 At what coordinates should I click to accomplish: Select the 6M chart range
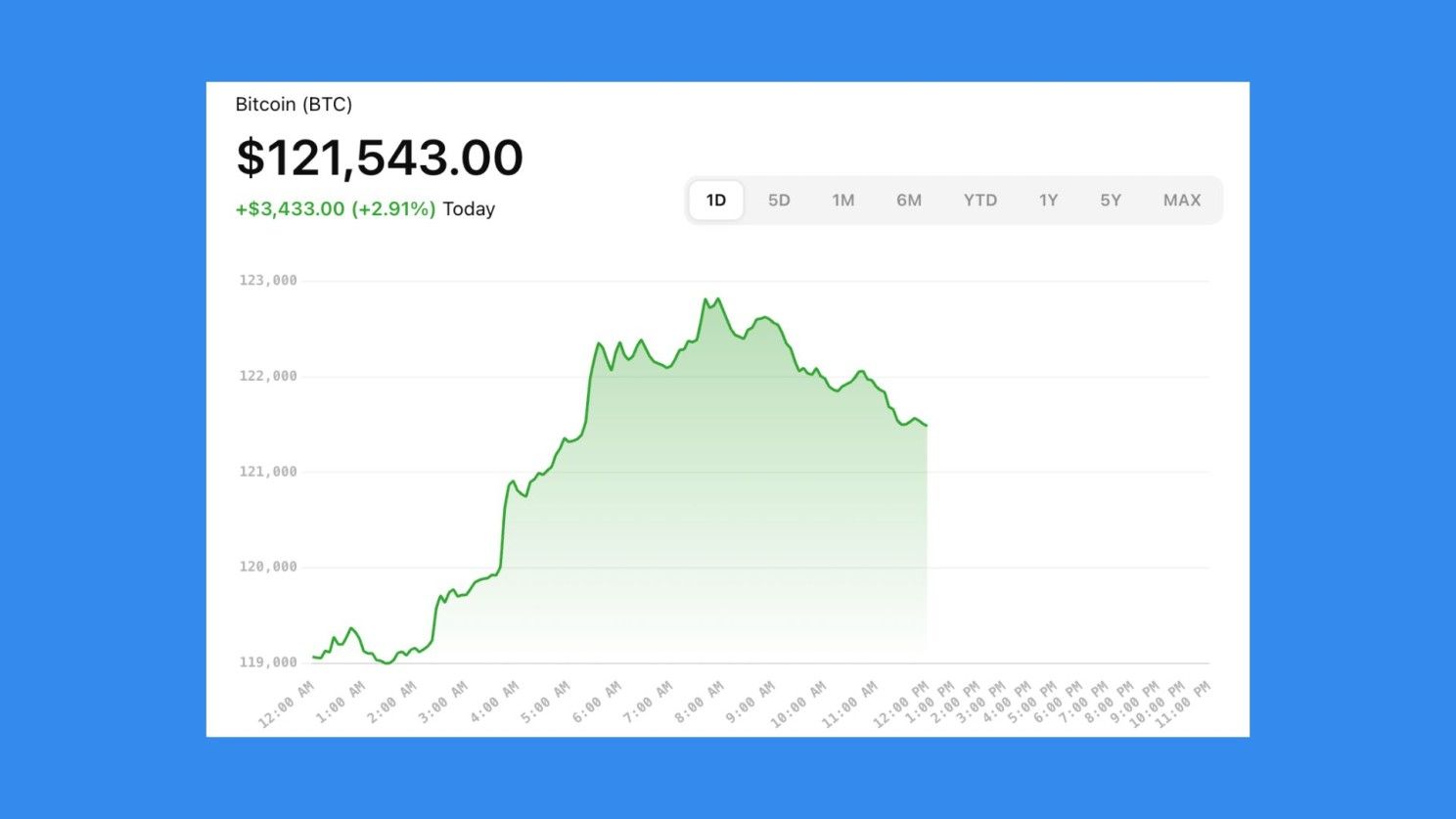[909, 201]
